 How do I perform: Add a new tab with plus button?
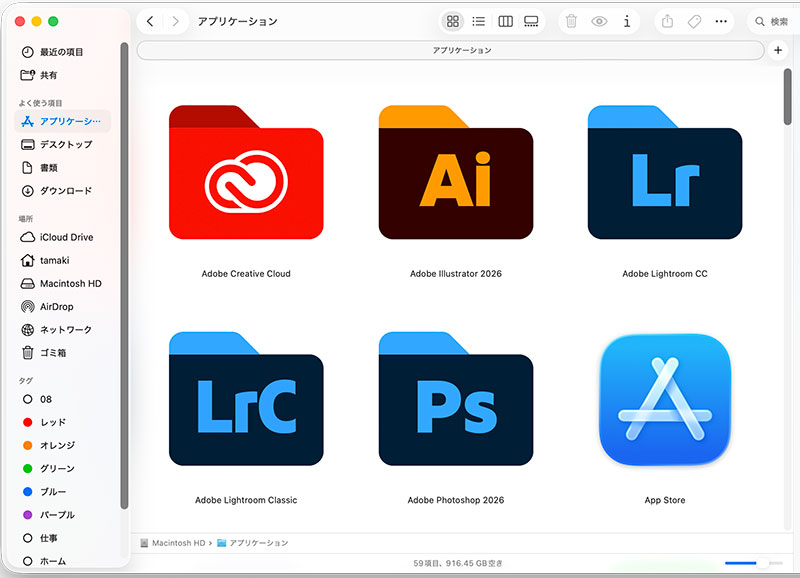pos(779,50)
